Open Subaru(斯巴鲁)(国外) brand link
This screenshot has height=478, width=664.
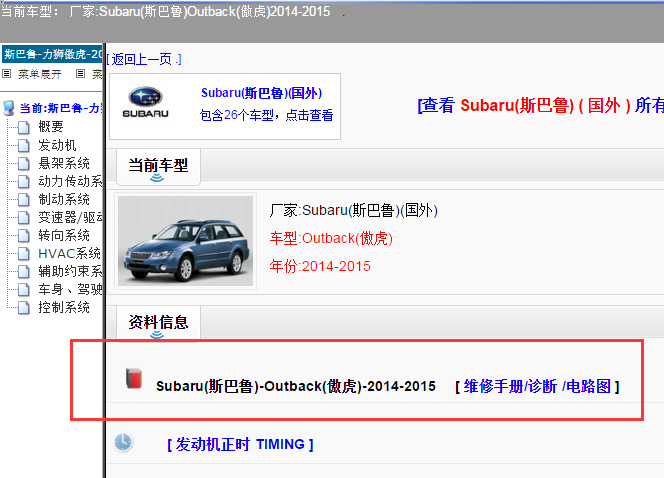point(261,93)
